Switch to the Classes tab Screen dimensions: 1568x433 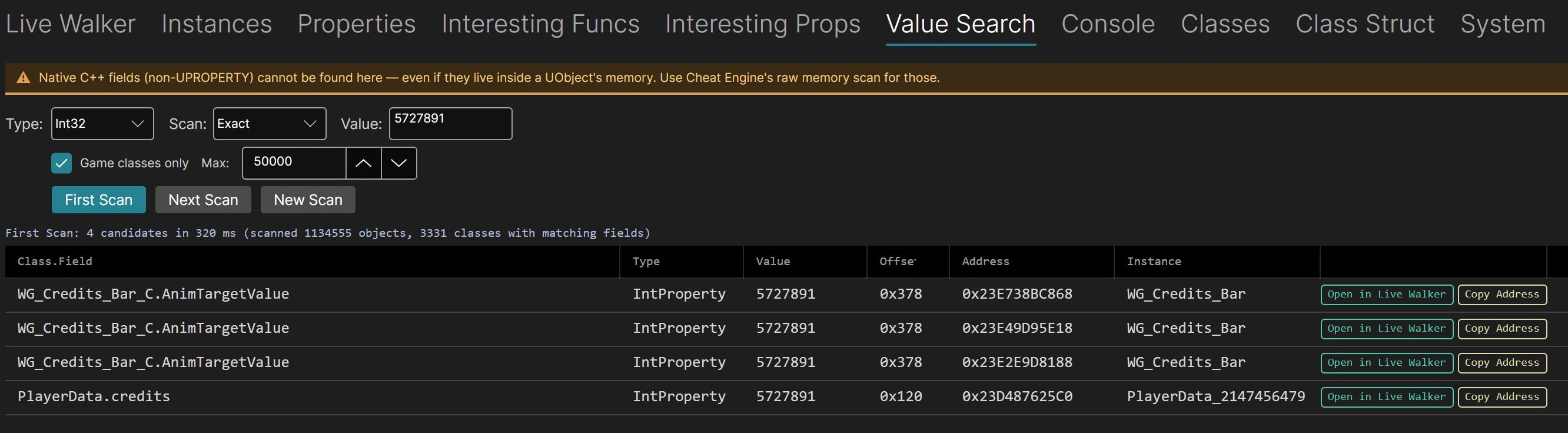pyautogui.click(x=1225, y=24)
